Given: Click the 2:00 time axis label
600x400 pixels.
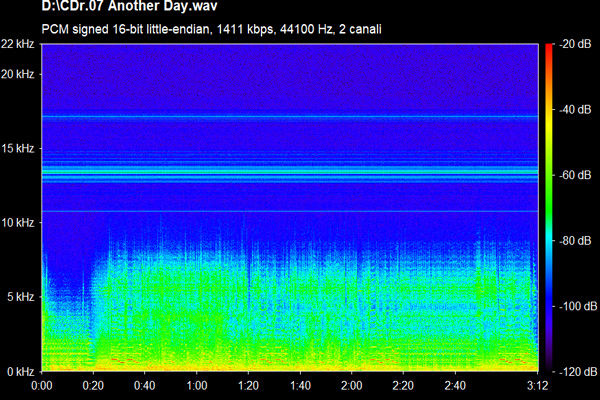Looking at the screenshot, I should [x=352, y=385].
